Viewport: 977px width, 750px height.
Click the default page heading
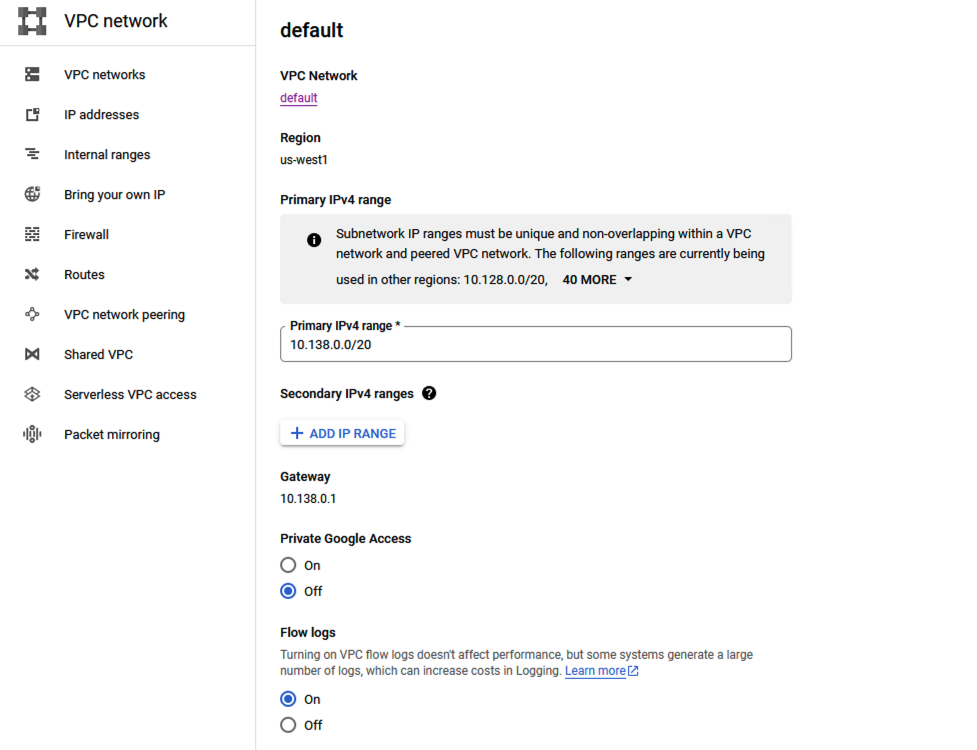point(312,30)
